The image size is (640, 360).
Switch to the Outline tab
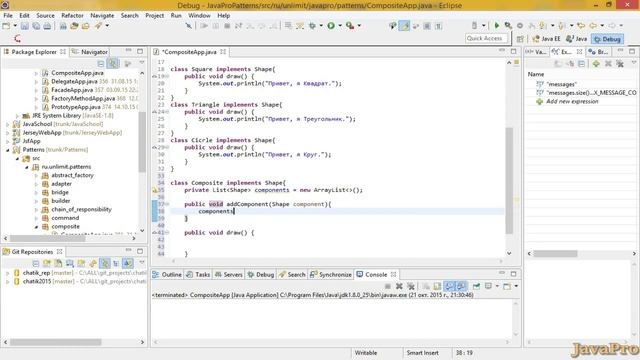pyautogui.click(x=167, y=275)
